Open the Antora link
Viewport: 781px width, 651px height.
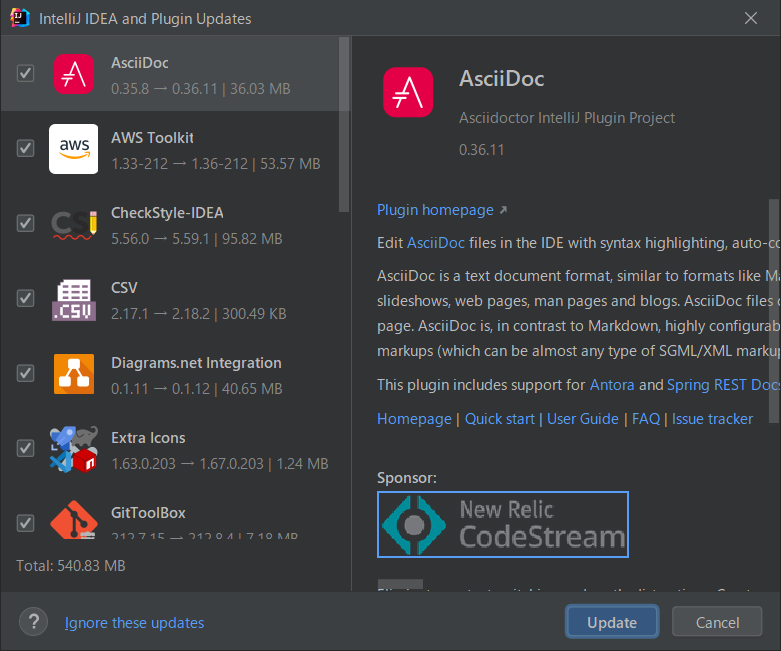[x=612, y=385]
